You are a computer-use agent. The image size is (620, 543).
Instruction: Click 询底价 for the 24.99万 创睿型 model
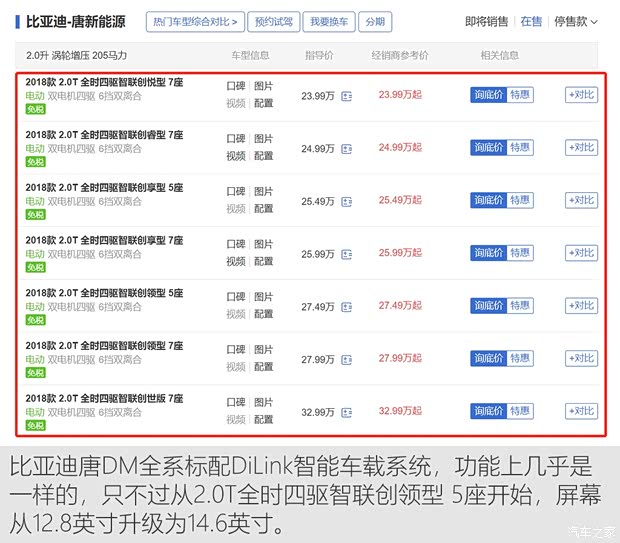click(x=488, y=148)
